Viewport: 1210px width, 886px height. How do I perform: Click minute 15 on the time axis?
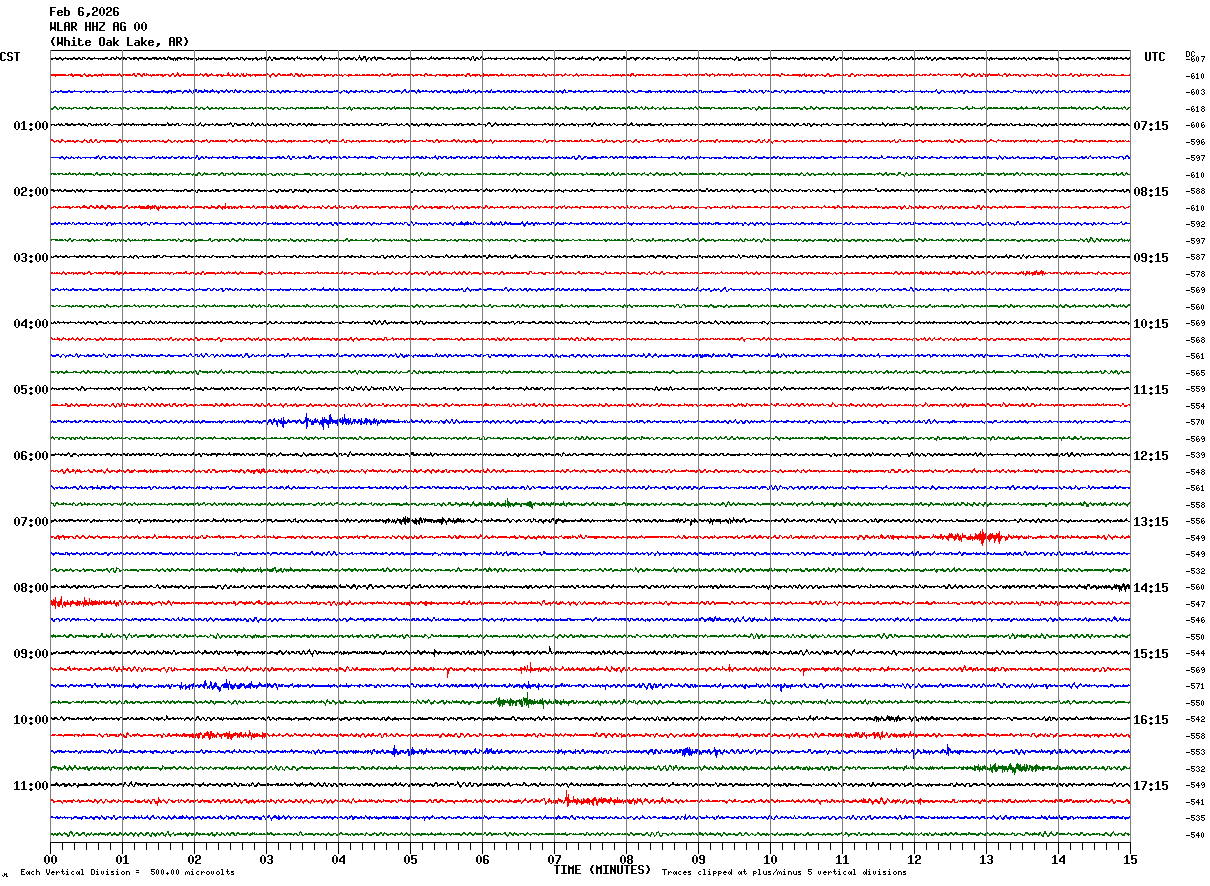(1129, 859)
